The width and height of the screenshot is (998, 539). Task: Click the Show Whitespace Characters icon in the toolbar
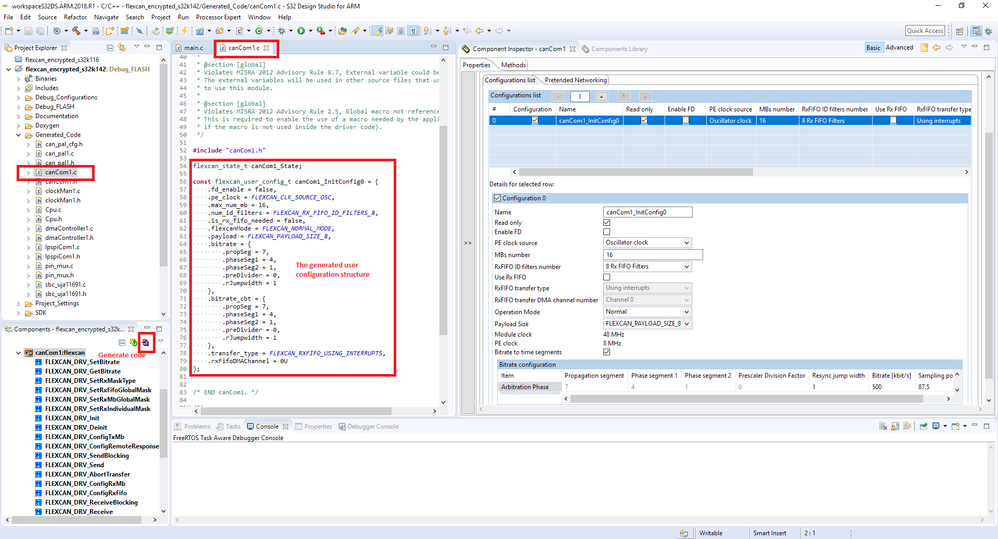tap(414, 31)
